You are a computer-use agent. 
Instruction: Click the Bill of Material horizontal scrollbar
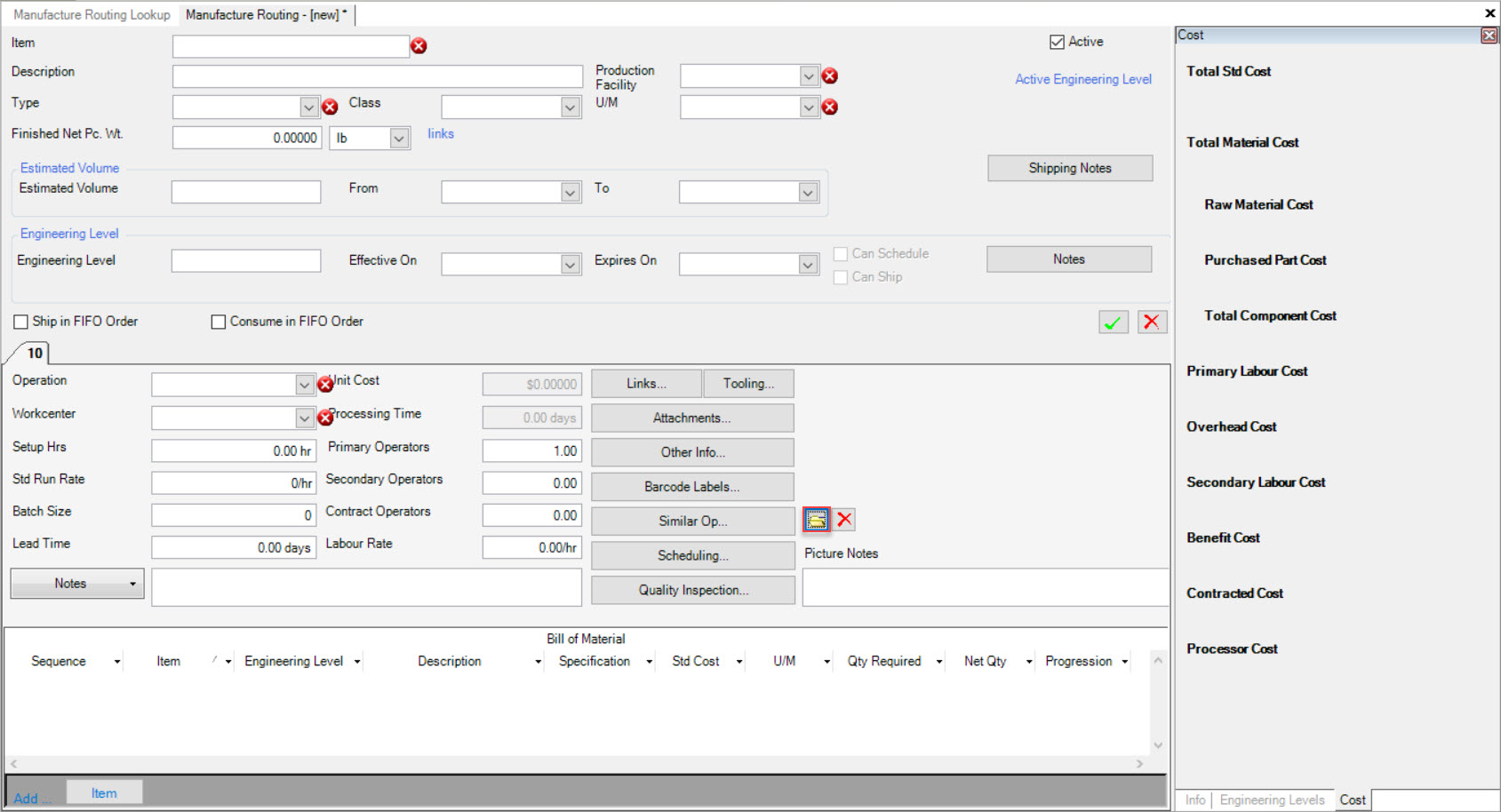pyautogui.click(x=577, y=764)
